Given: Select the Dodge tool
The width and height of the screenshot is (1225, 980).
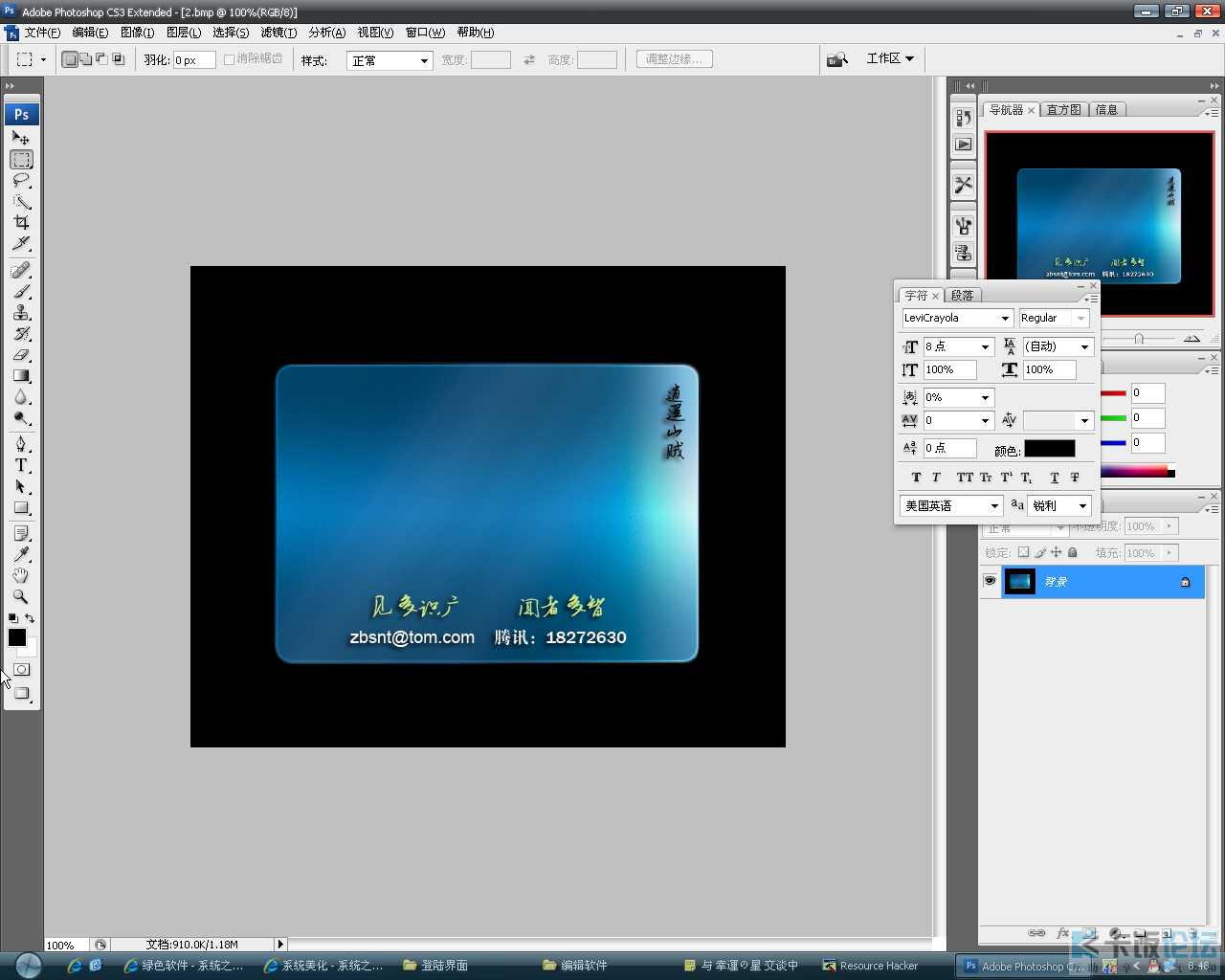Looking at the screenshot, I should (21, 417).
